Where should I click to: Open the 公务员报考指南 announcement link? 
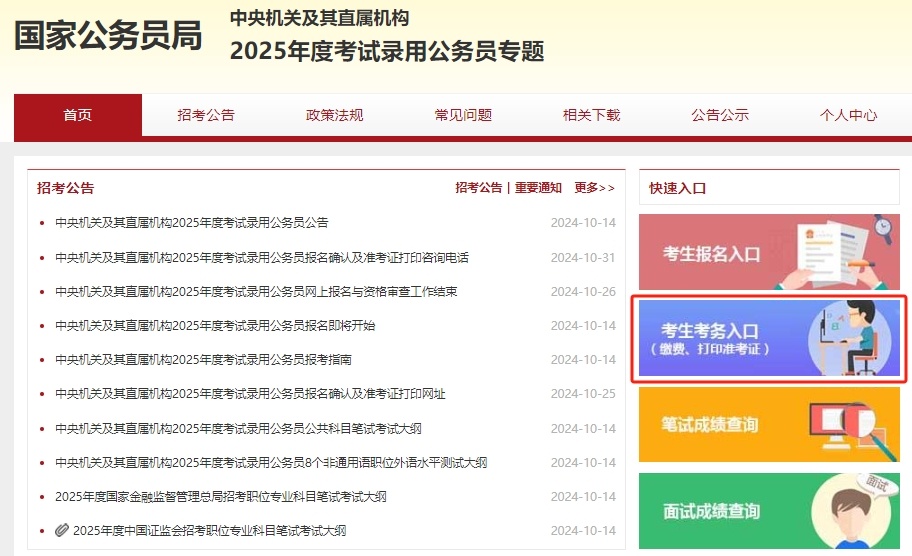click(x=203, y=360)
